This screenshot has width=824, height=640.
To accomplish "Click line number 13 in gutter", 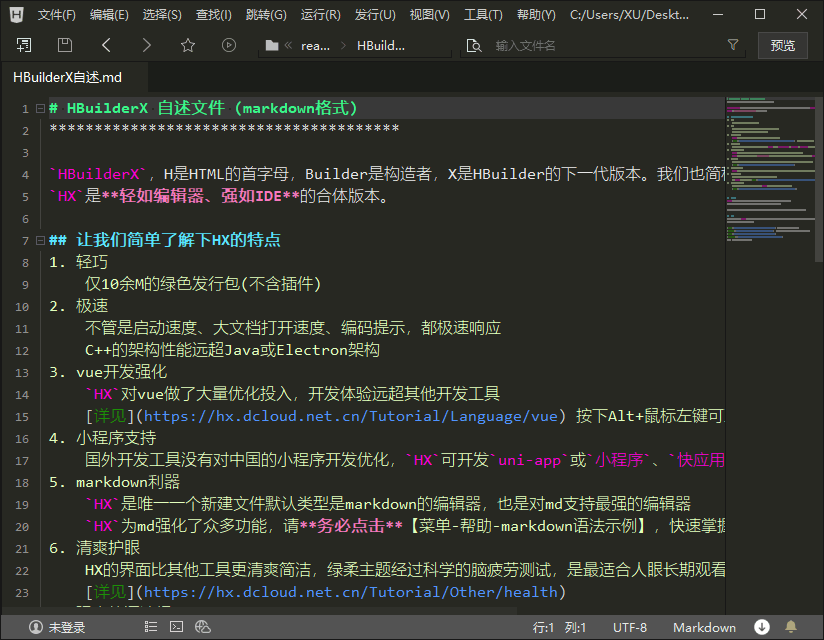I will (22, 373).
